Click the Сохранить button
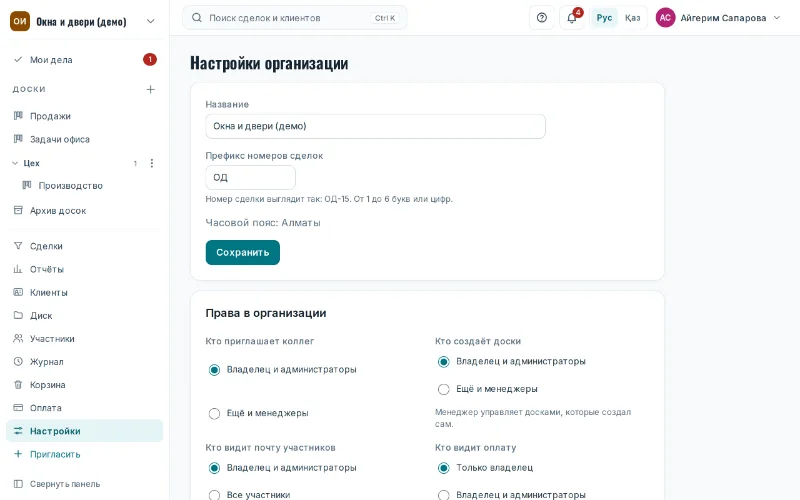The width and height of the screenshot is (800, 500). [243, 253]
